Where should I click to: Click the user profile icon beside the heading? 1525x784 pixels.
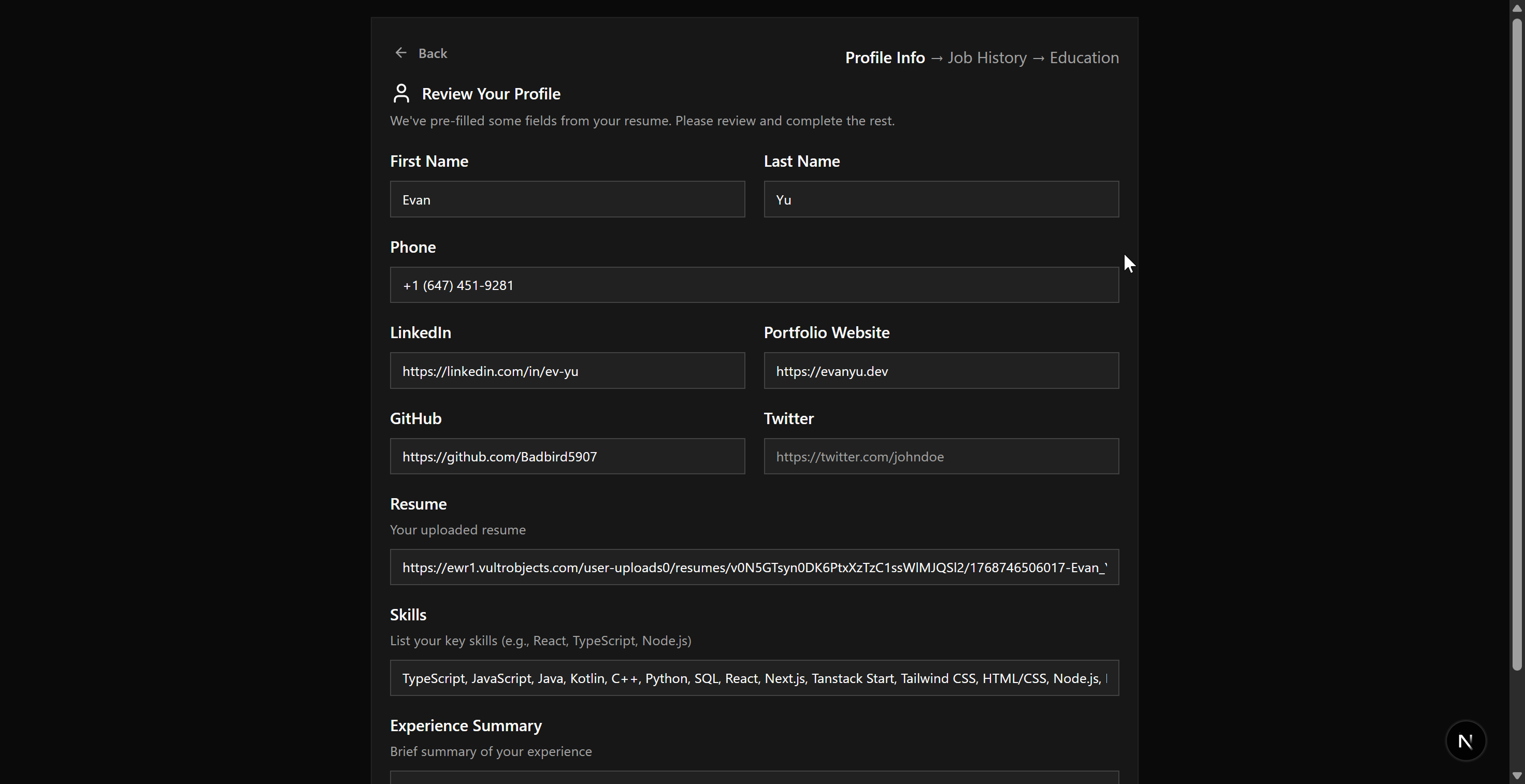point(401,94)
